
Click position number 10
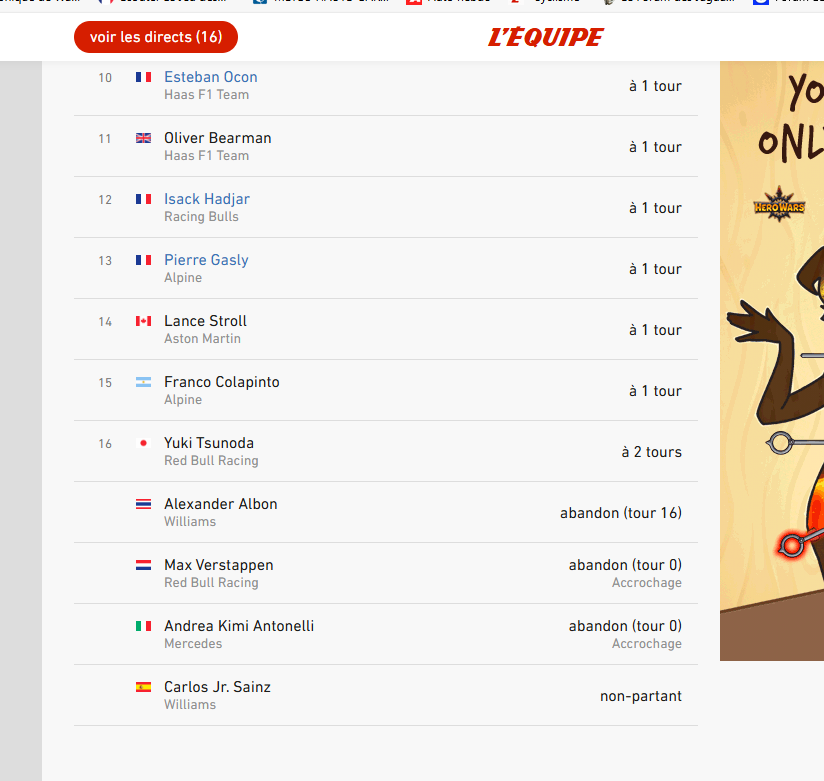click(105, 78)
